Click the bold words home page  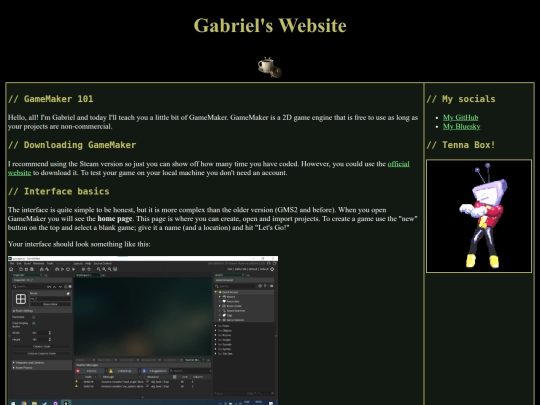coord(115,219)
